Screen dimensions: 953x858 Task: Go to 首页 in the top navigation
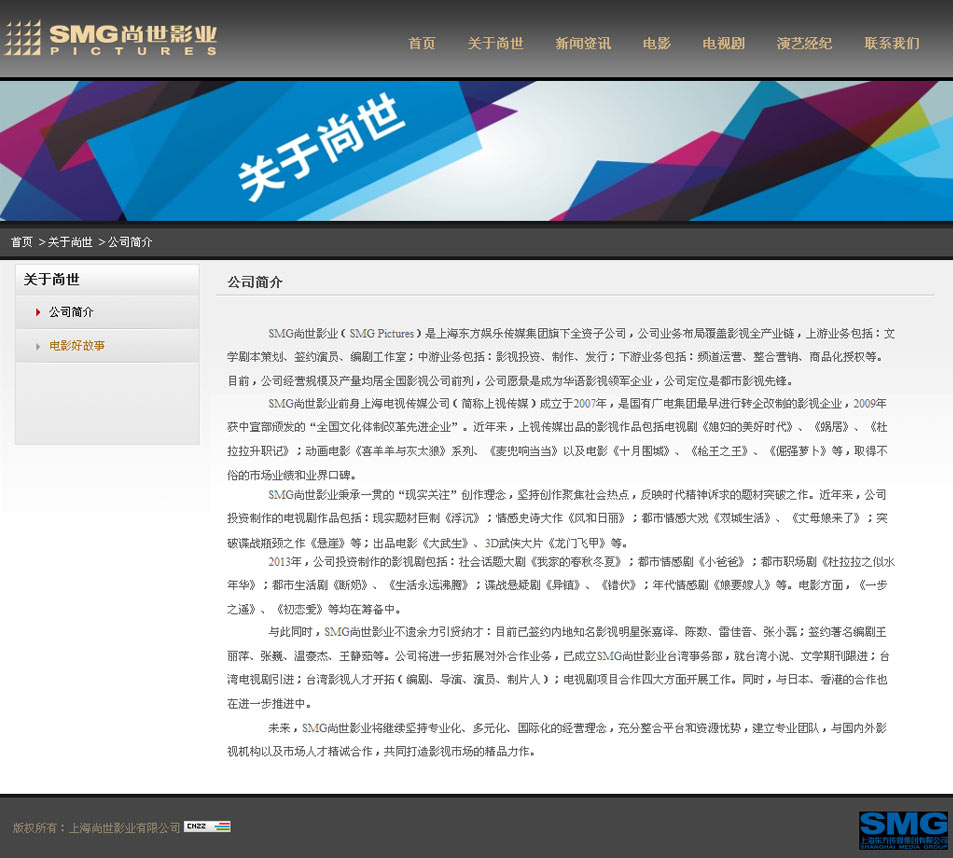[422, 43]
